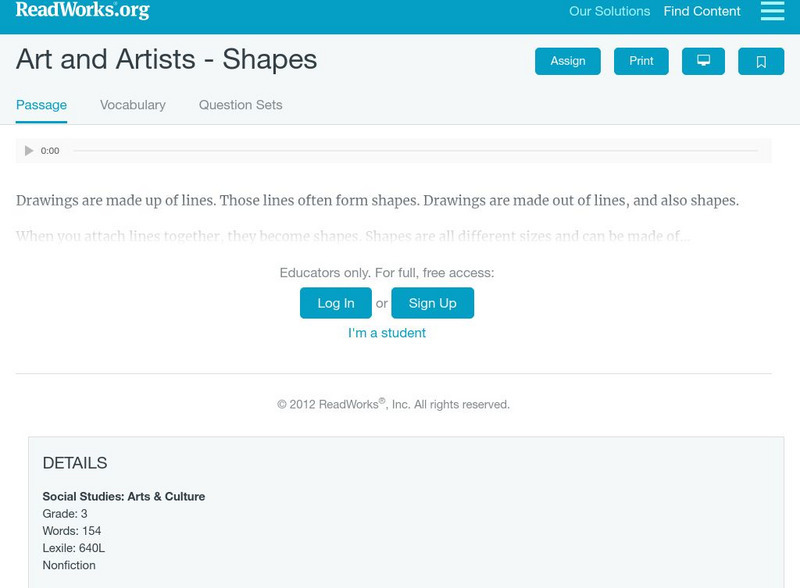Select the Print icon button
800x588 pixels.
(641, 60)
